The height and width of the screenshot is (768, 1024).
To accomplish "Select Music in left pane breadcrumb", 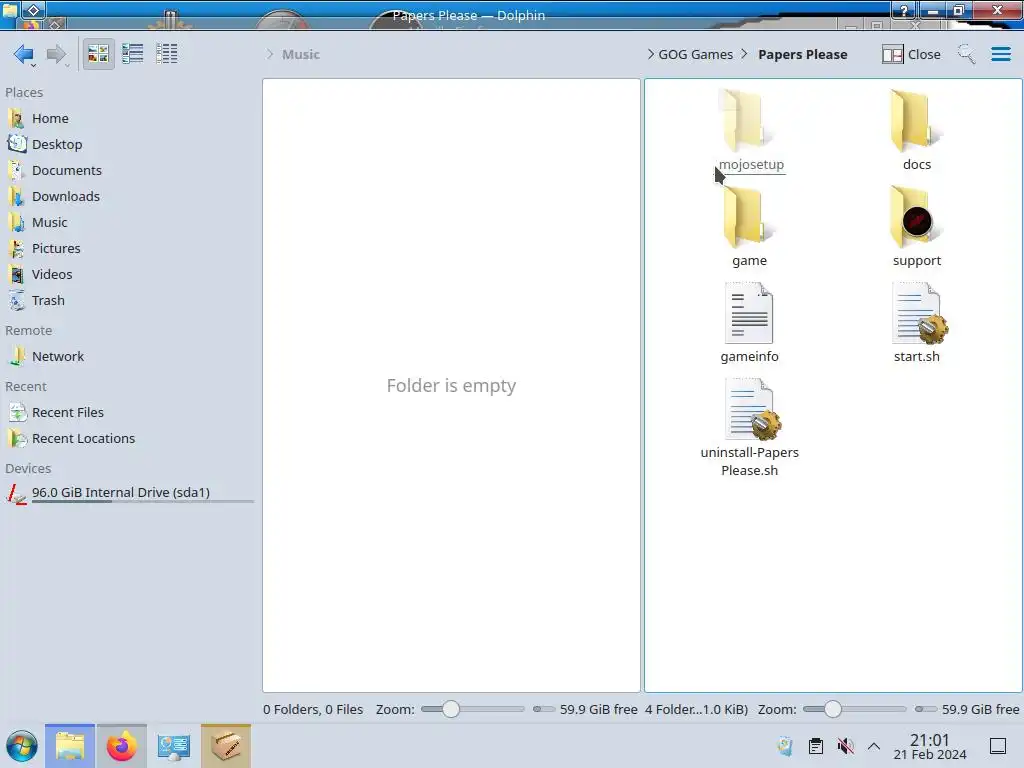I will coord(300,54).
